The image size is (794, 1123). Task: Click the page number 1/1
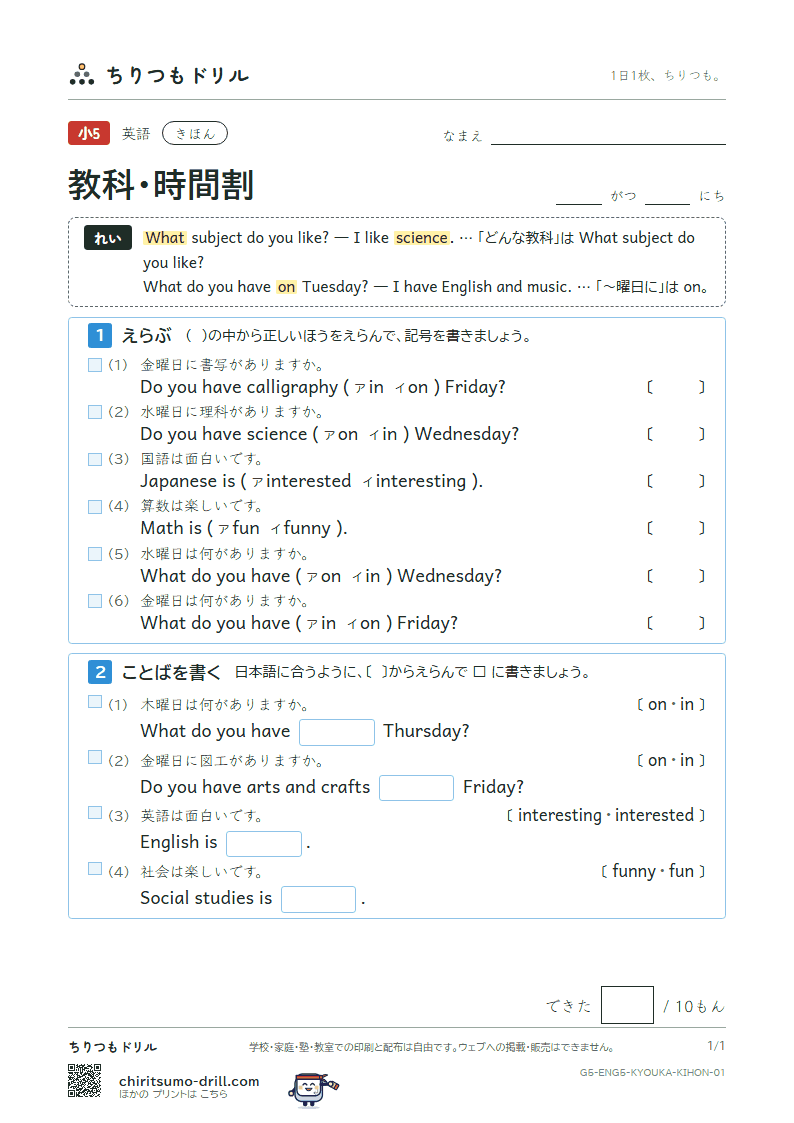click(716, 1046)
